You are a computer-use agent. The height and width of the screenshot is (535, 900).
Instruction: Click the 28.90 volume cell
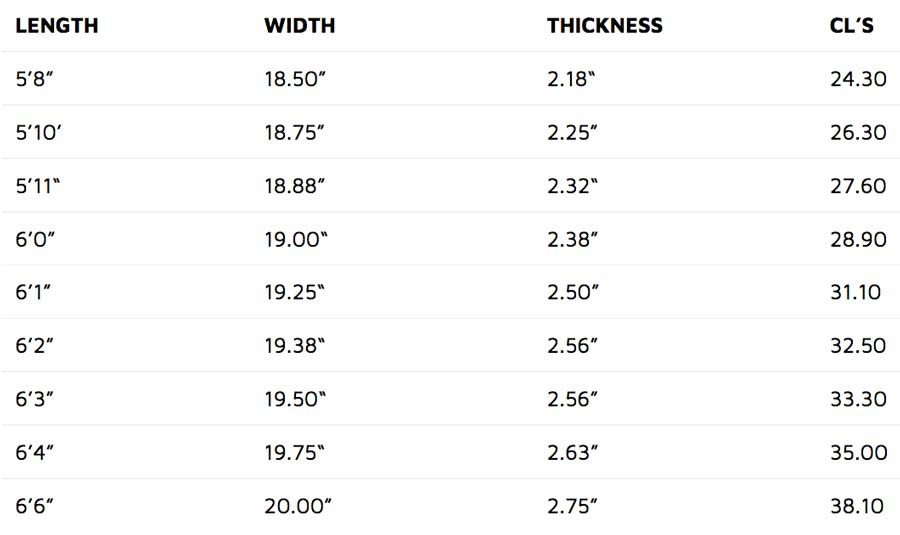(858, 239)
